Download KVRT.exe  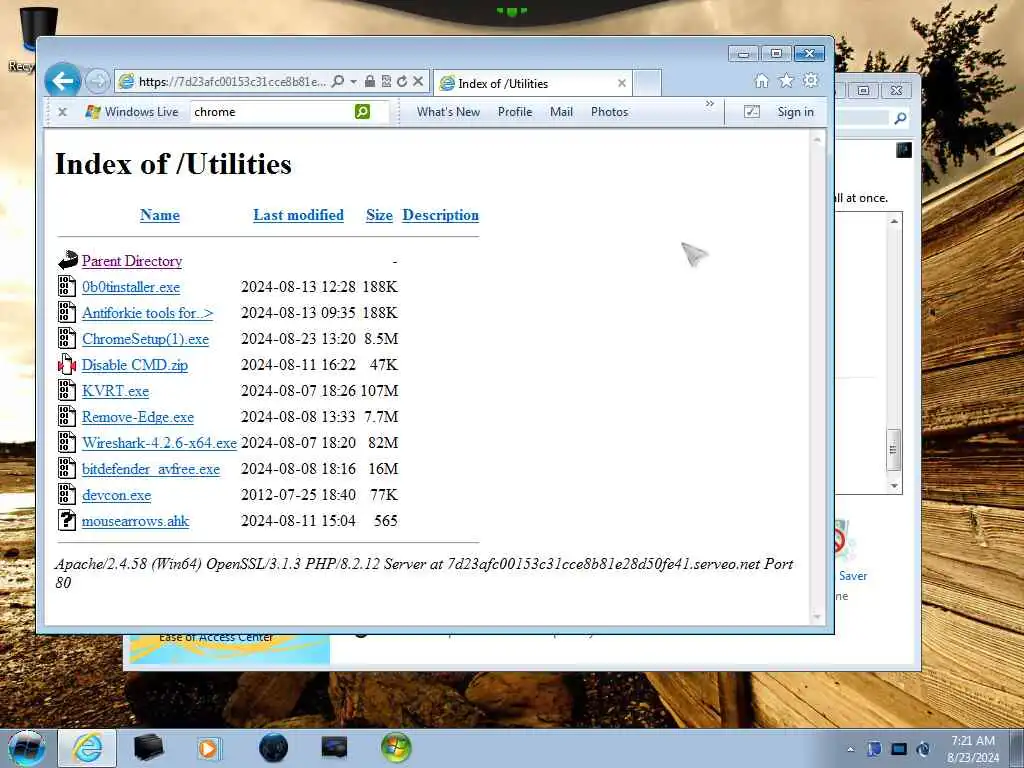click(116, 391)
